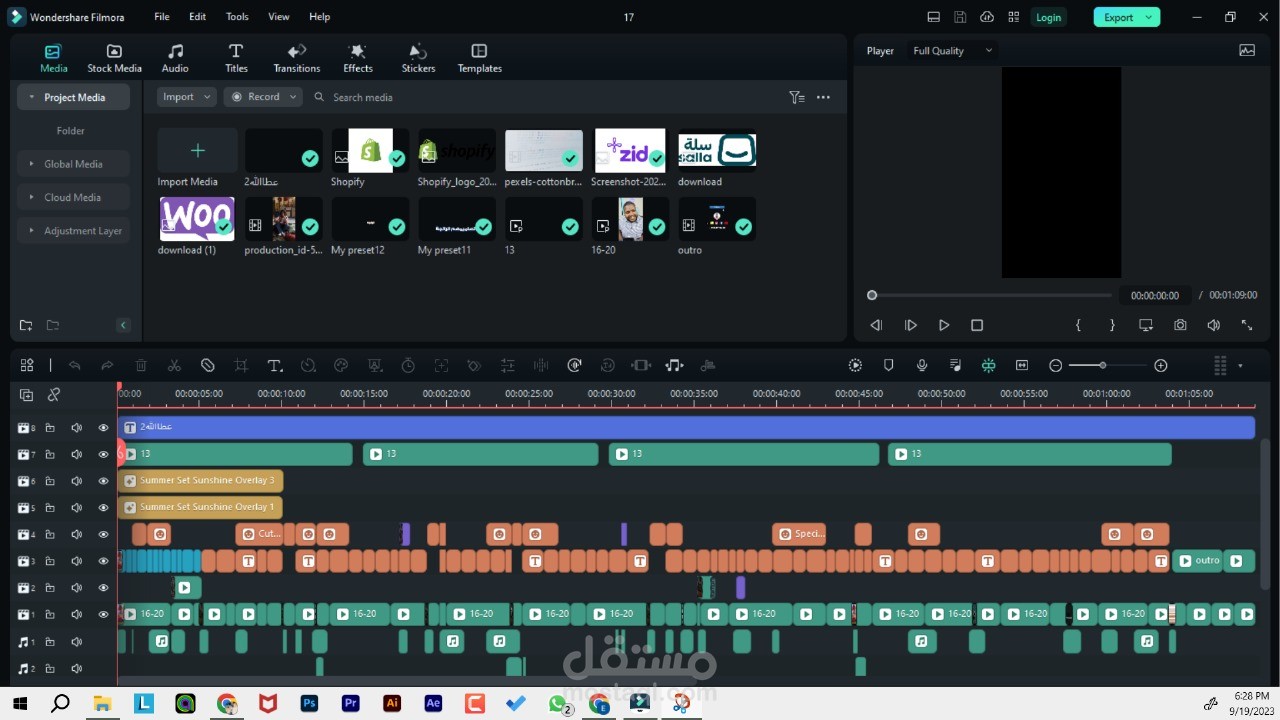Open the Tools menu
The width and height of the screenshot is (1280, 720).
[x=237, y=17]
